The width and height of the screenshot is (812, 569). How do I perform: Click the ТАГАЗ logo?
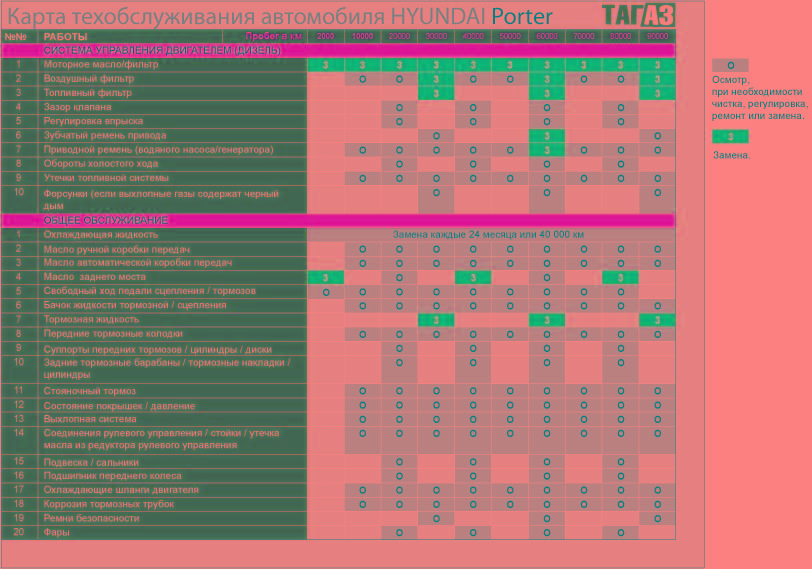pyautogui.click(x=639, y=15)
